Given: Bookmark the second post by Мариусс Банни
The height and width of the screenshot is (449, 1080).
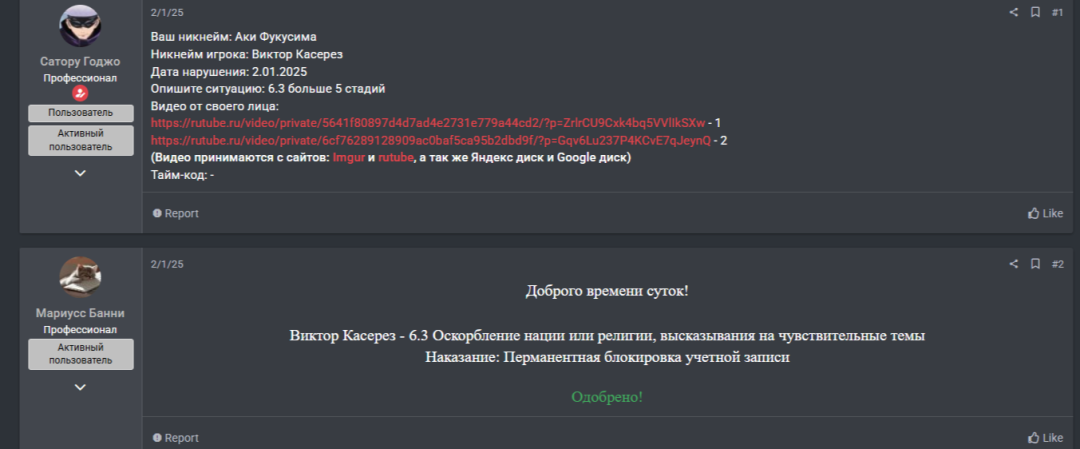Looking at the screenshot, I should click(1036, 264).
